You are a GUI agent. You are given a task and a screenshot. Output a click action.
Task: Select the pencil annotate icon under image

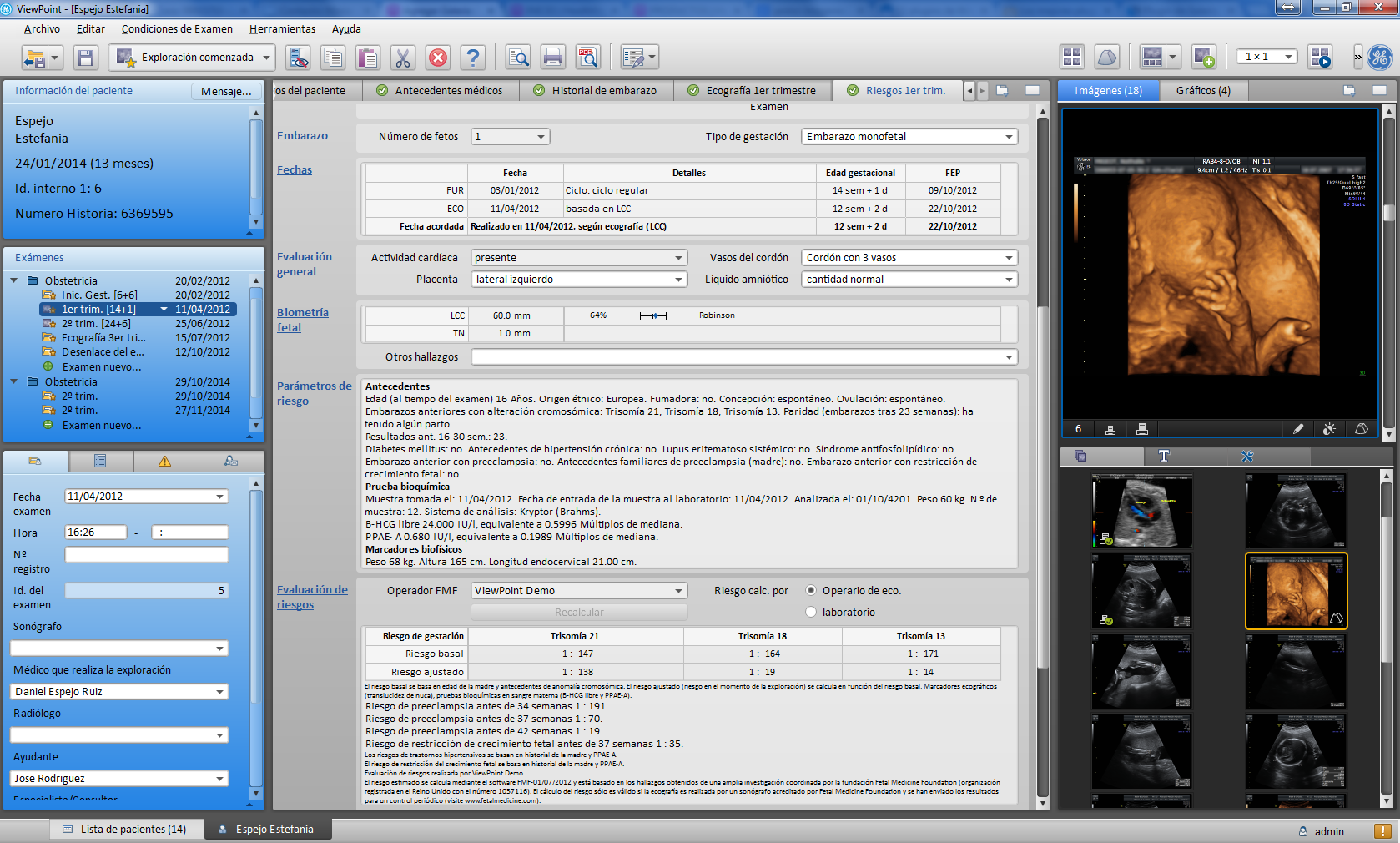coord(1298,429)
